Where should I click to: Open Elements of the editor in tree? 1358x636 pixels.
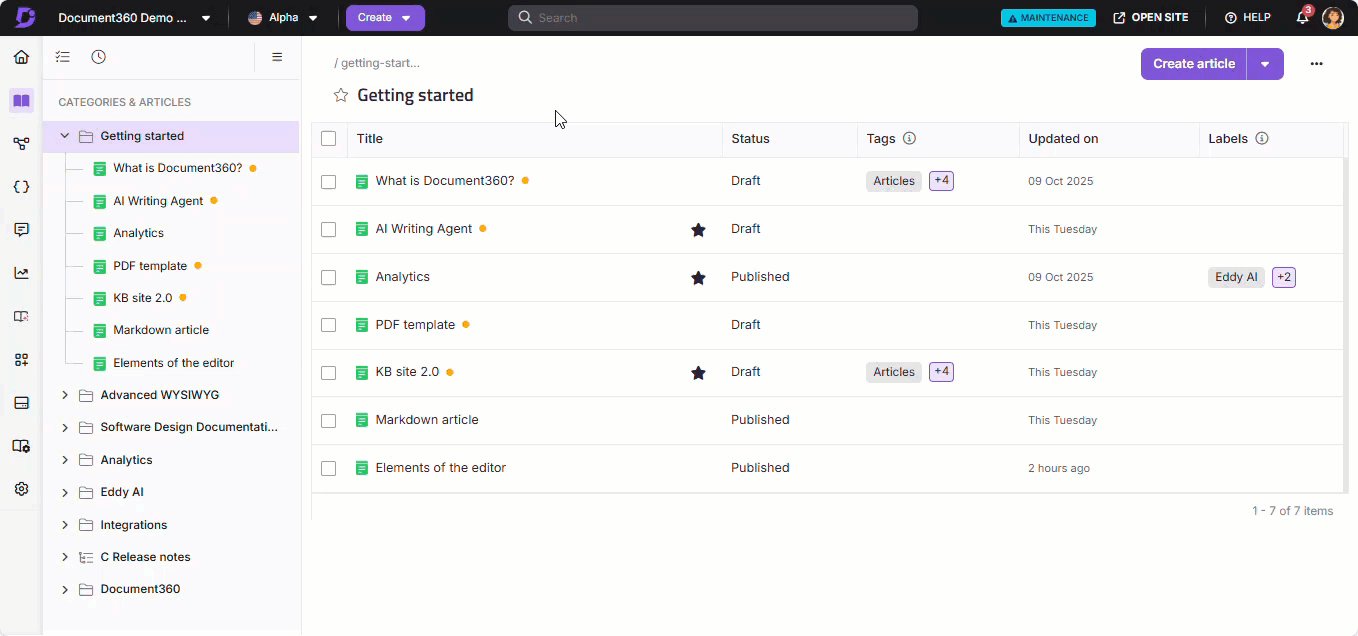[173, 363]
